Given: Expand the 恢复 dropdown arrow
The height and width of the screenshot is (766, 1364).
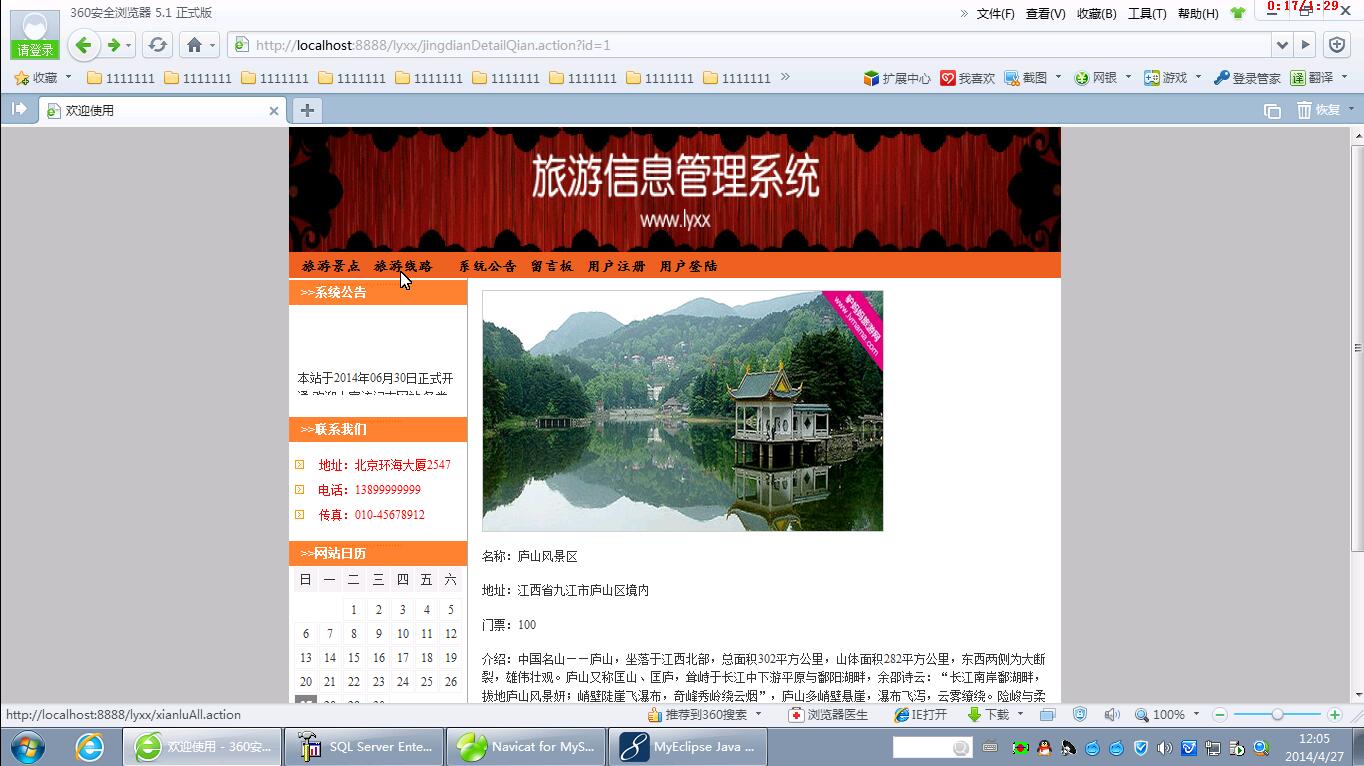Looking at the screenshot, I should pos(1351,110).
